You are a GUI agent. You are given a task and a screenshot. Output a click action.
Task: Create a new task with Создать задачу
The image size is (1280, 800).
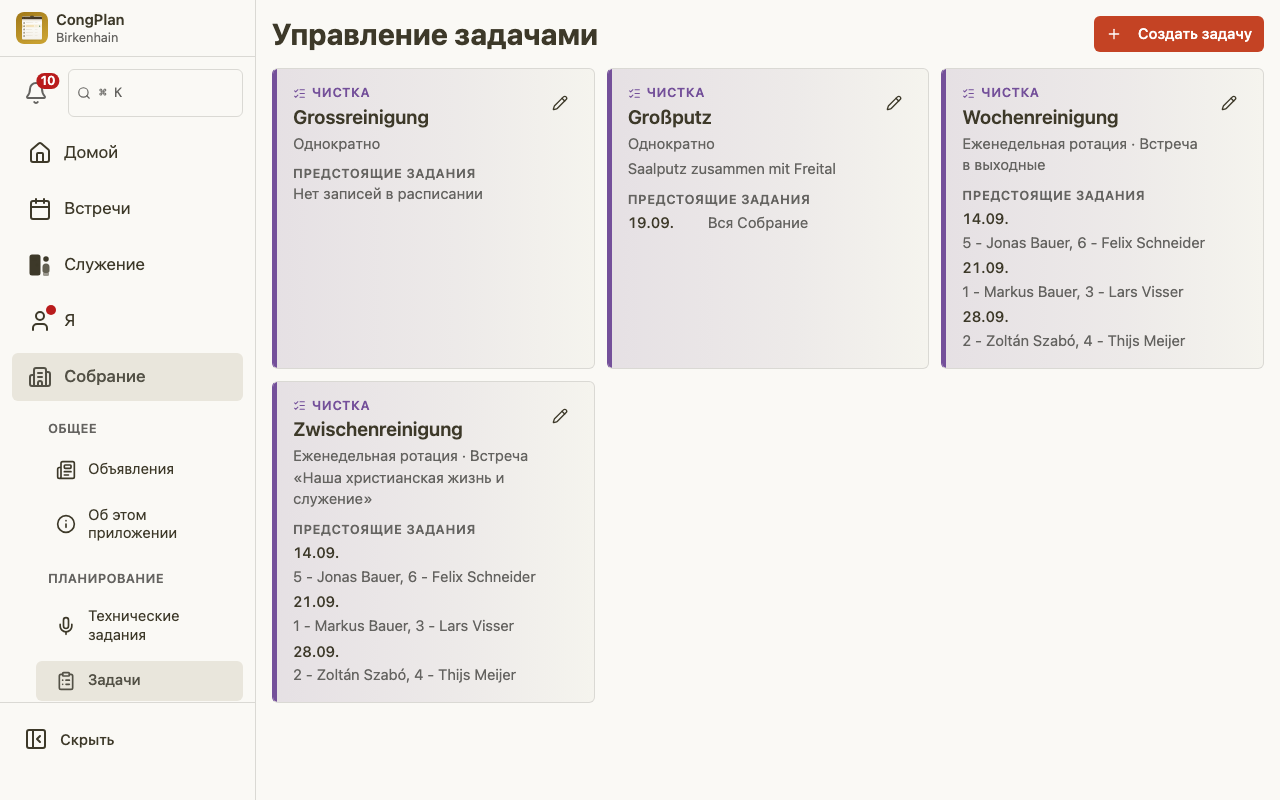click(x=1179, y=34)
